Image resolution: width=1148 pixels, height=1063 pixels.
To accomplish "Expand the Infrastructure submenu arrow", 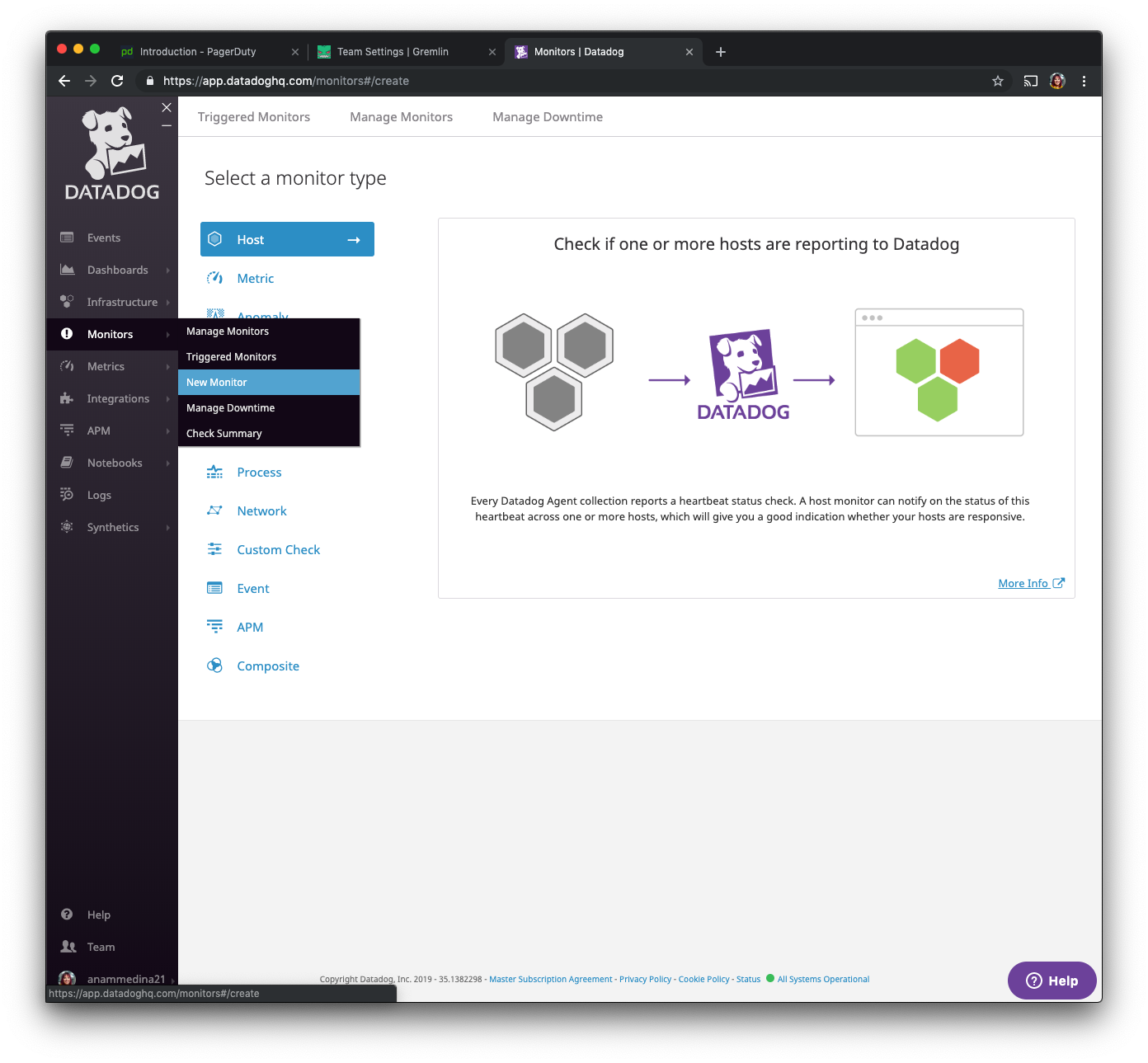I will (x=167, y=302).
